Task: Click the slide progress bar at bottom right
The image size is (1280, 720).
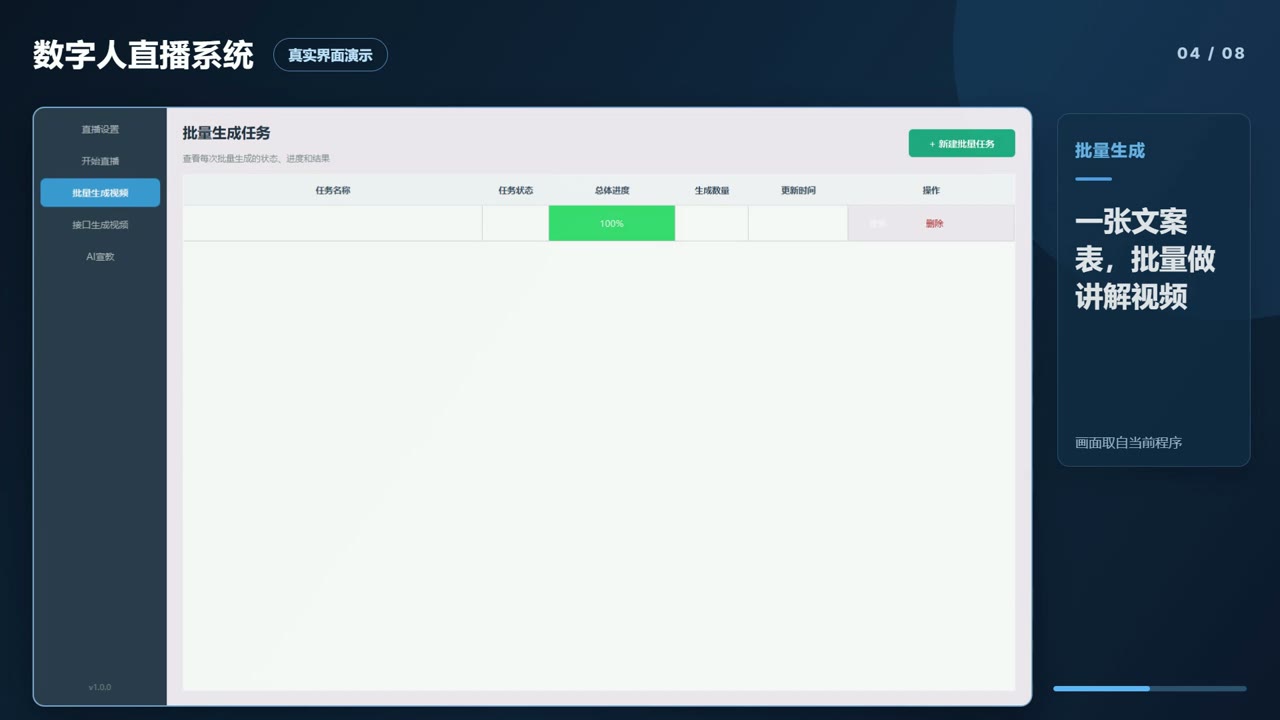Action: (x=1150, y=688)
